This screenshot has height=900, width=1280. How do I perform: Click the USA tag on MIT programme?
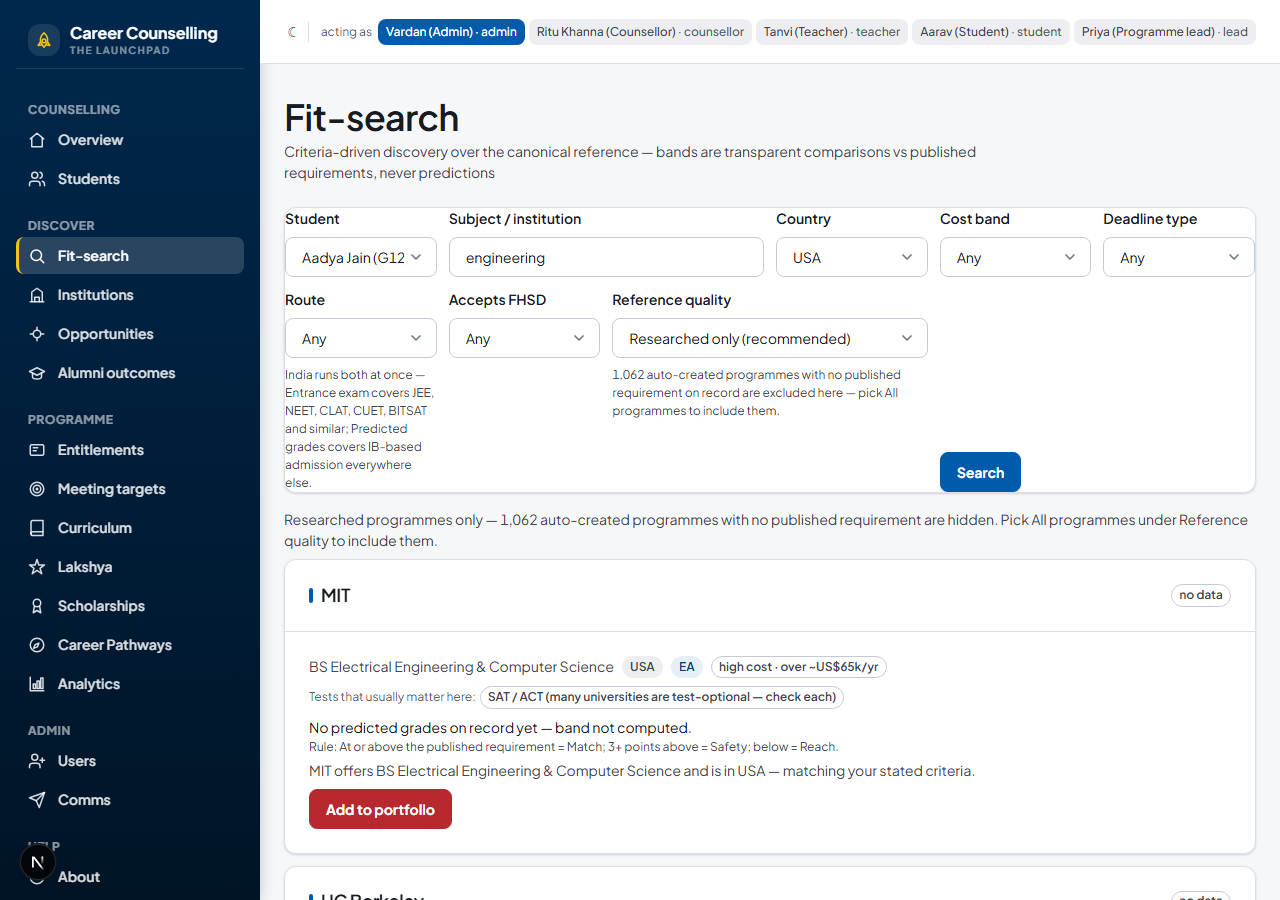coord(642,667)
